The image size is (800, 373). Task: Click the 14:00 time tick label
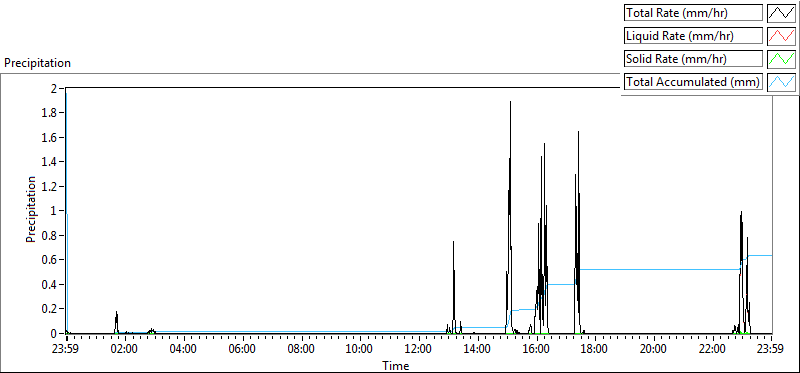click(x=478, y=350)
